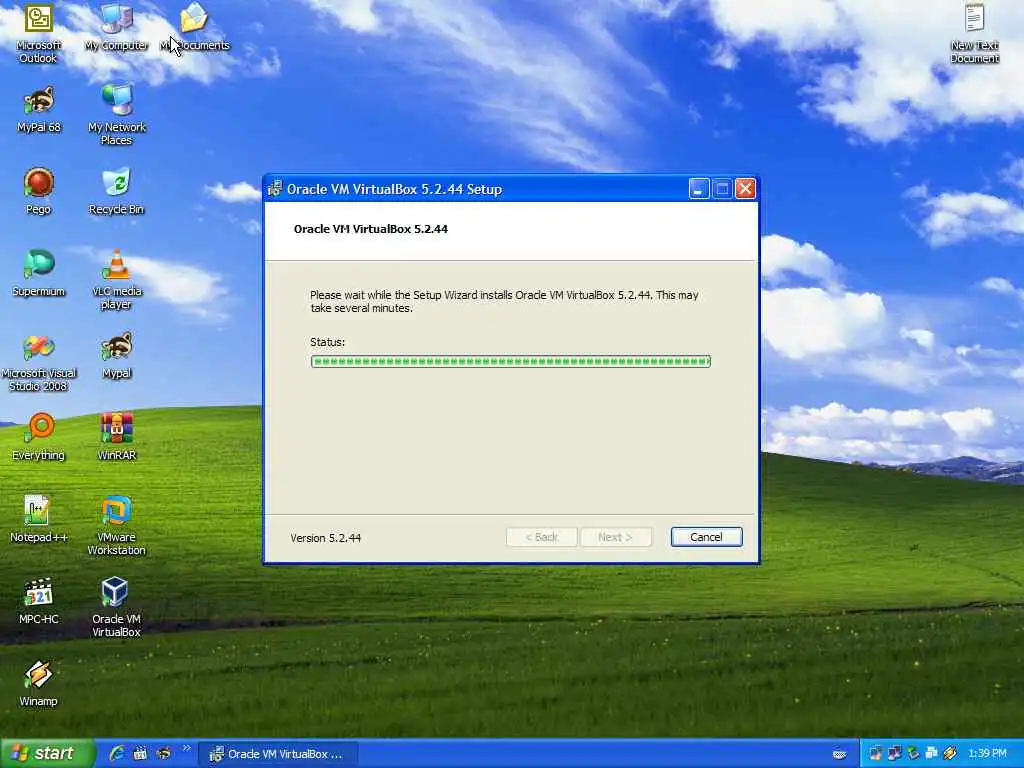This screenshot has width=1024, height=768.
Task: Open the Start menu
Action: click(x=47, y=754)
